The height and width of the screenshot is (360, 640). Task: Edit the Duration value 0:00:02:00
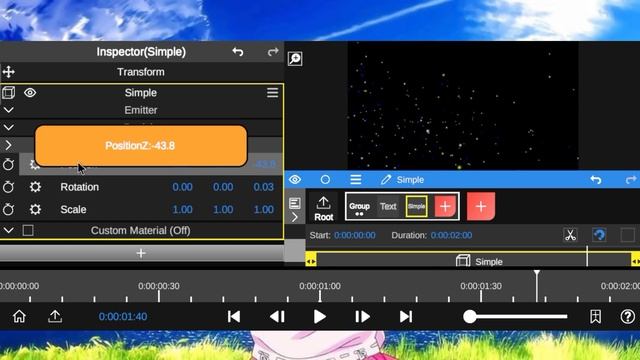451,236
